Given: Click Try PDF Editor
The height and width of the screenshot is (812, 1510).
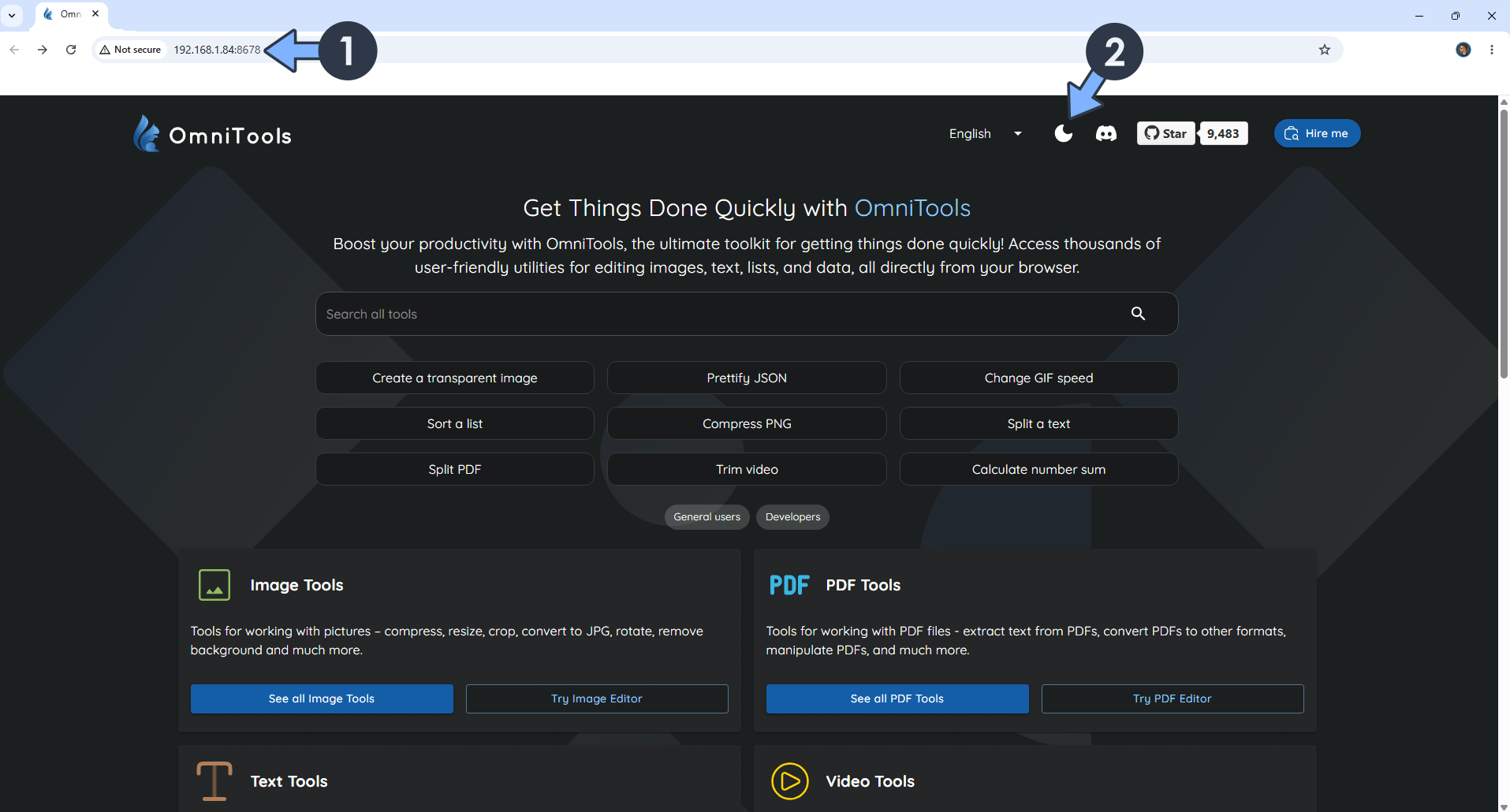Looking at the screenshot, I should point(1173,698).
